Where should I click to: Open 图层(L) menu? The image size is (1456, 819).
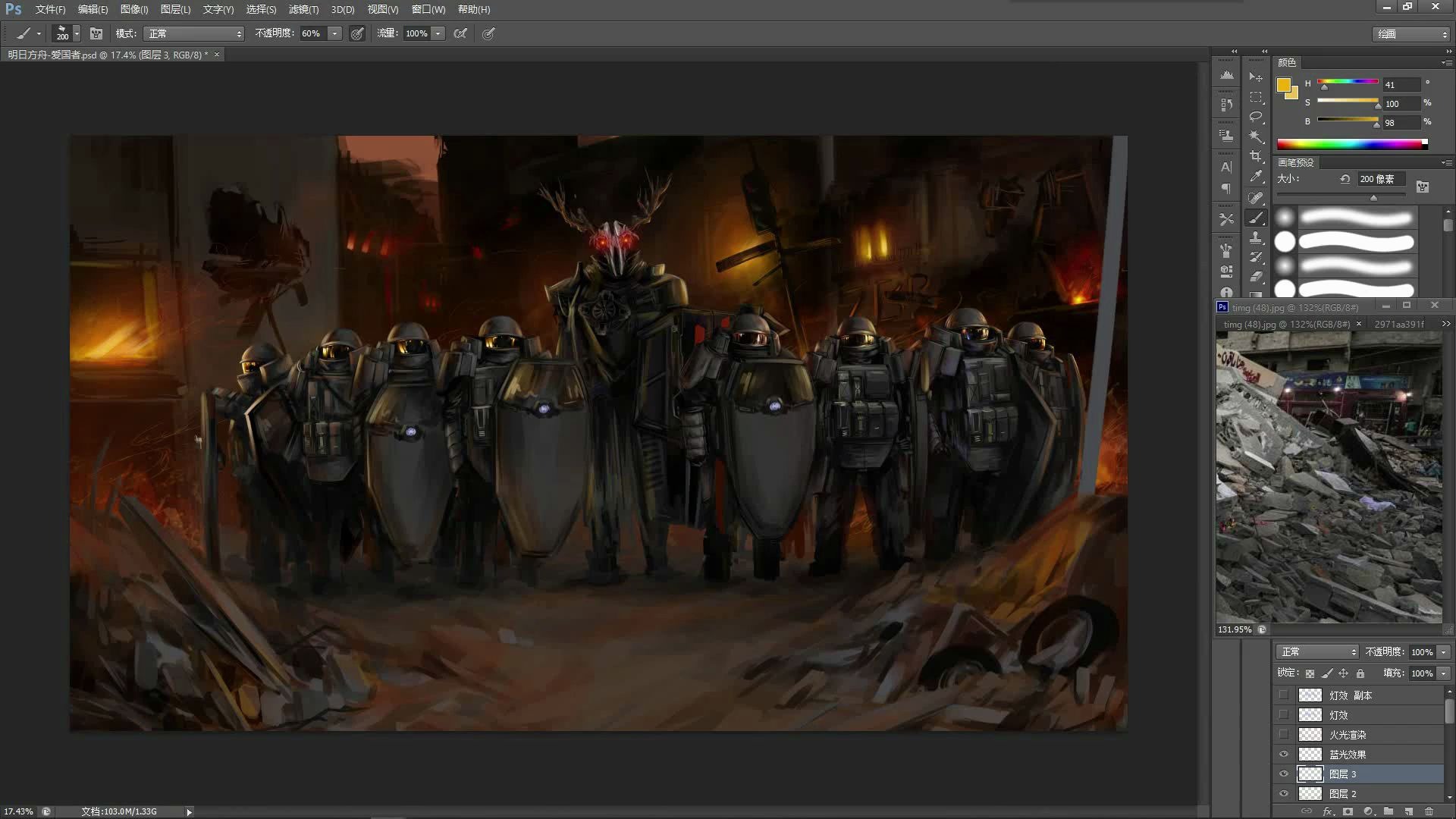(x=175, y=9)
